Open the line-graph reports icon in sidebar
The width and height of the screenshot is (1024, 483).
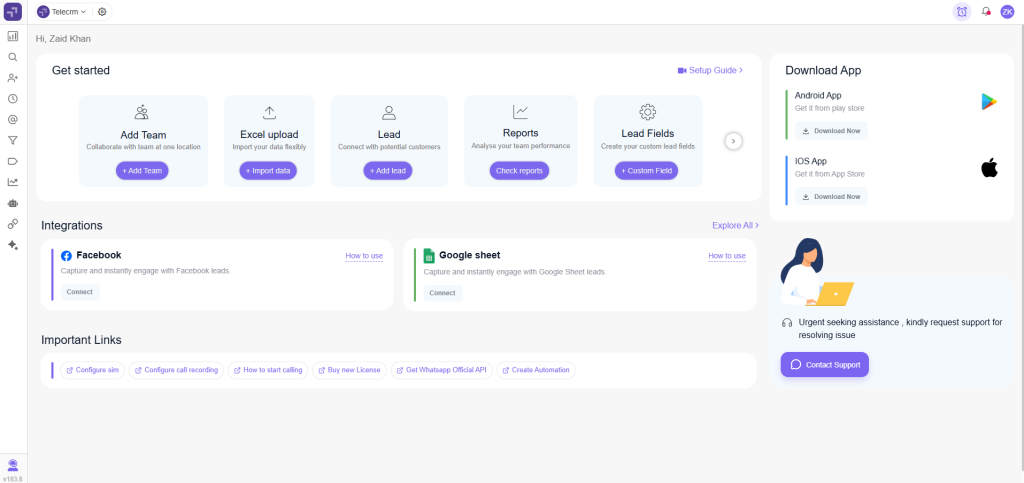point(13,182)
